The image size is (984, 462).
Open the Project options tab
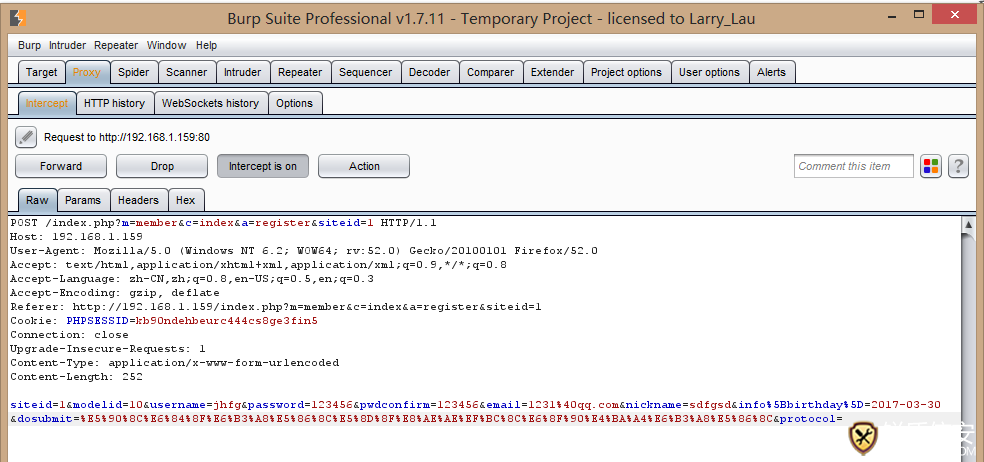pos(626,72)
